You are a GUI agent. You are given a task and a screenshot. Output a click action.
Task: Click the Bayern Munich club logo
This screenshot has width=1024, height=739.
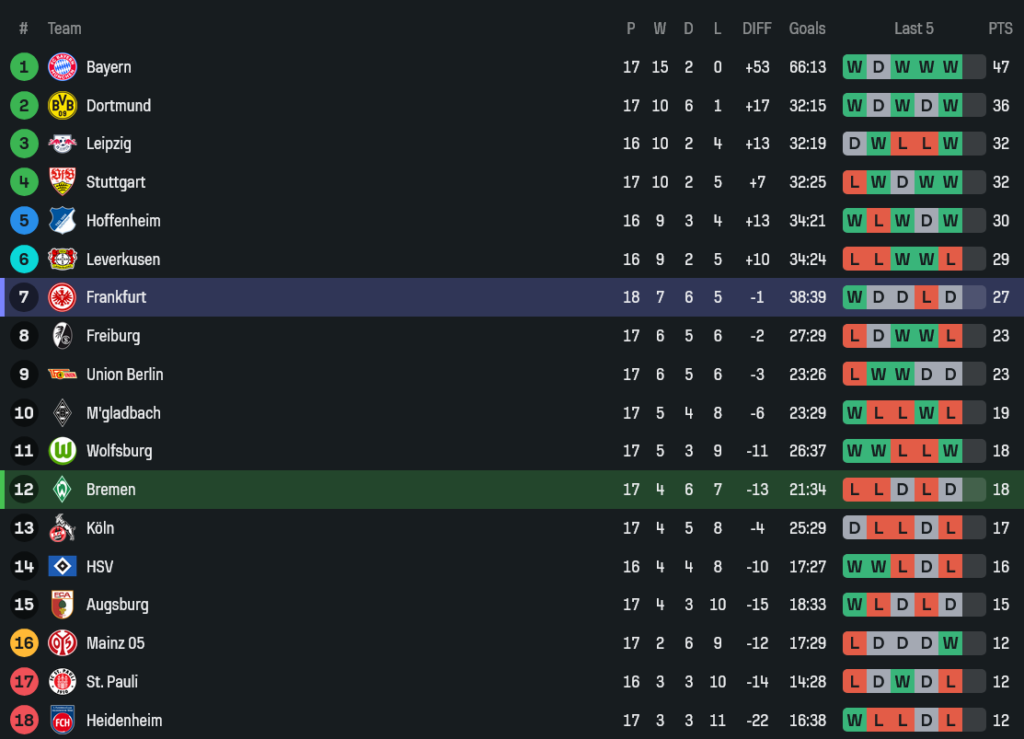(x=63, y=67)
